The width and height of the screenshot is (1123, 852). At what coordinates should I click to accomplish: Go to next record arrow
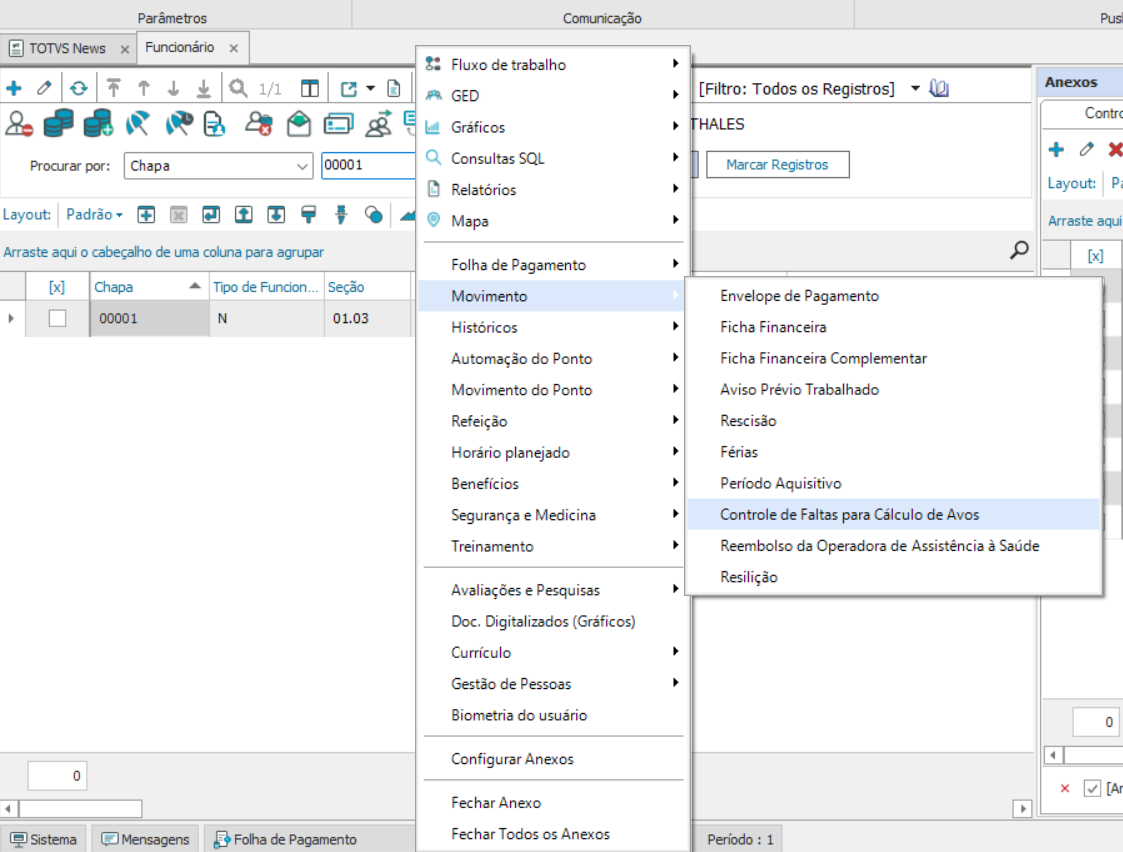tap(173, 88)
